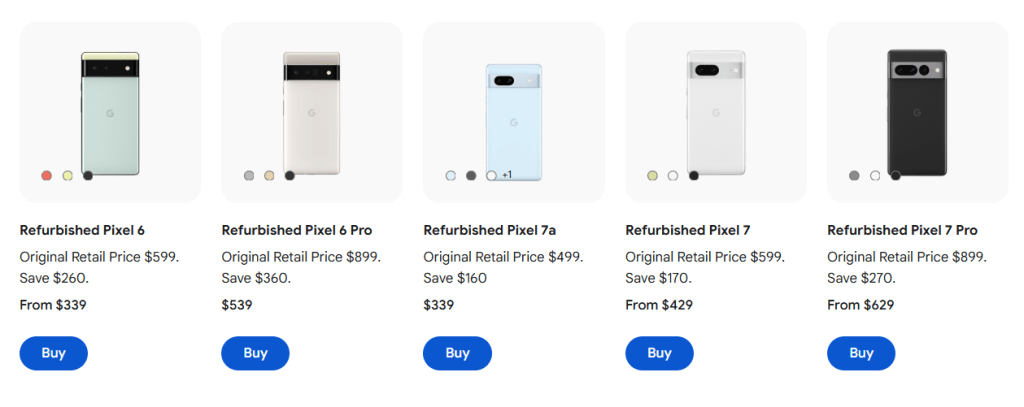Choose the black swatch for Pixel 7 Pro

coord(895,176)
